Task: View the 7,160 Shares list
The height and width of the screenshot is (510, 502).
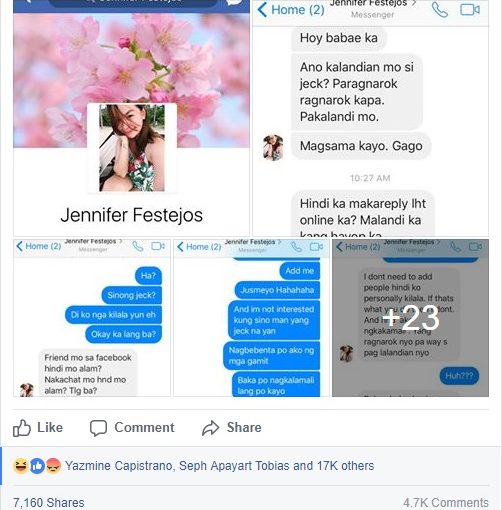Action: pos(49,502)
